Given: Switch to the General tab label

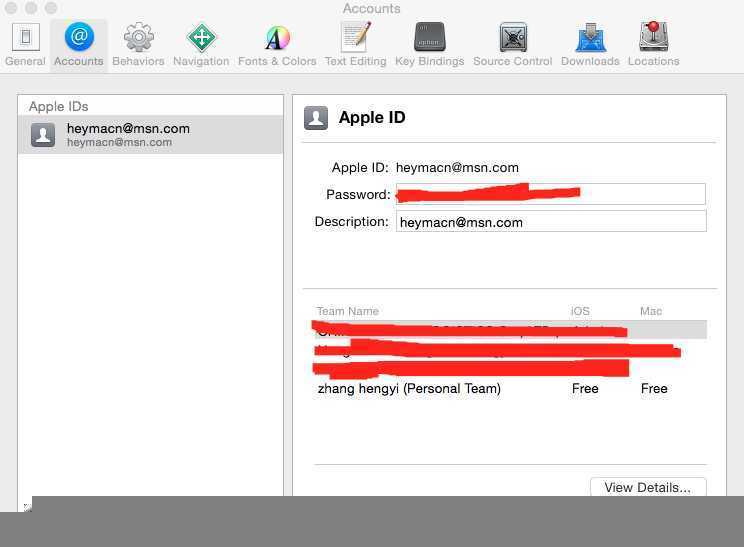Looking at the screenshot, I should click(x=26, y=61).
